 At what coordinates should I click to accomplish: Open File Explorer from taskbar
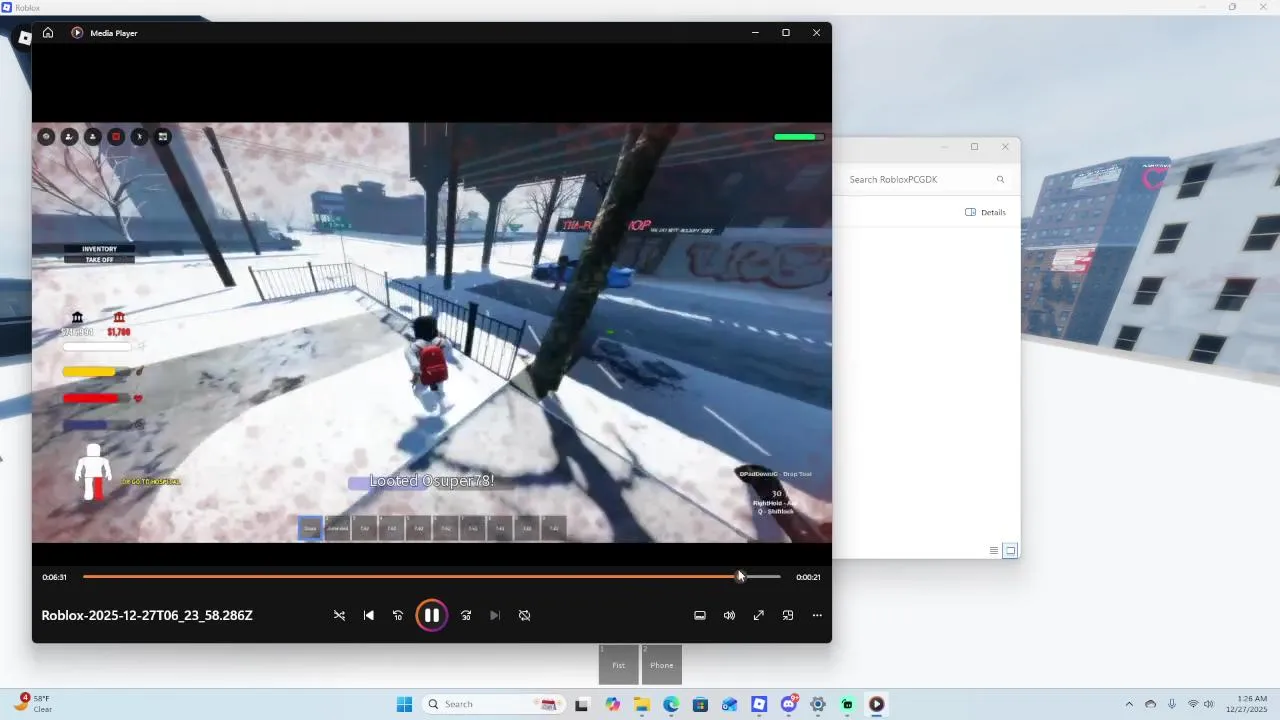point(641,704)
